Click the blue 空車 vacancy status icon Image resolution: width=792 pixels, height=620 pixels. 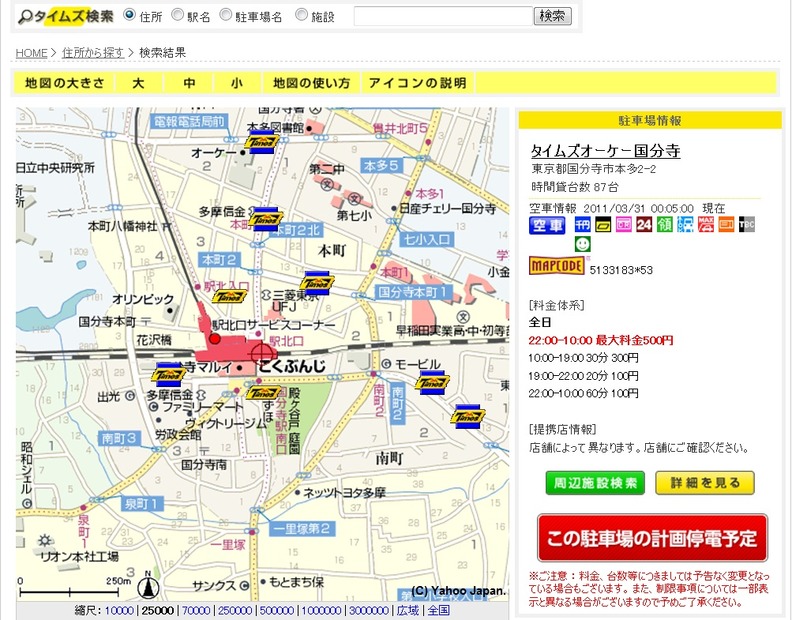[x=547, y=225]
